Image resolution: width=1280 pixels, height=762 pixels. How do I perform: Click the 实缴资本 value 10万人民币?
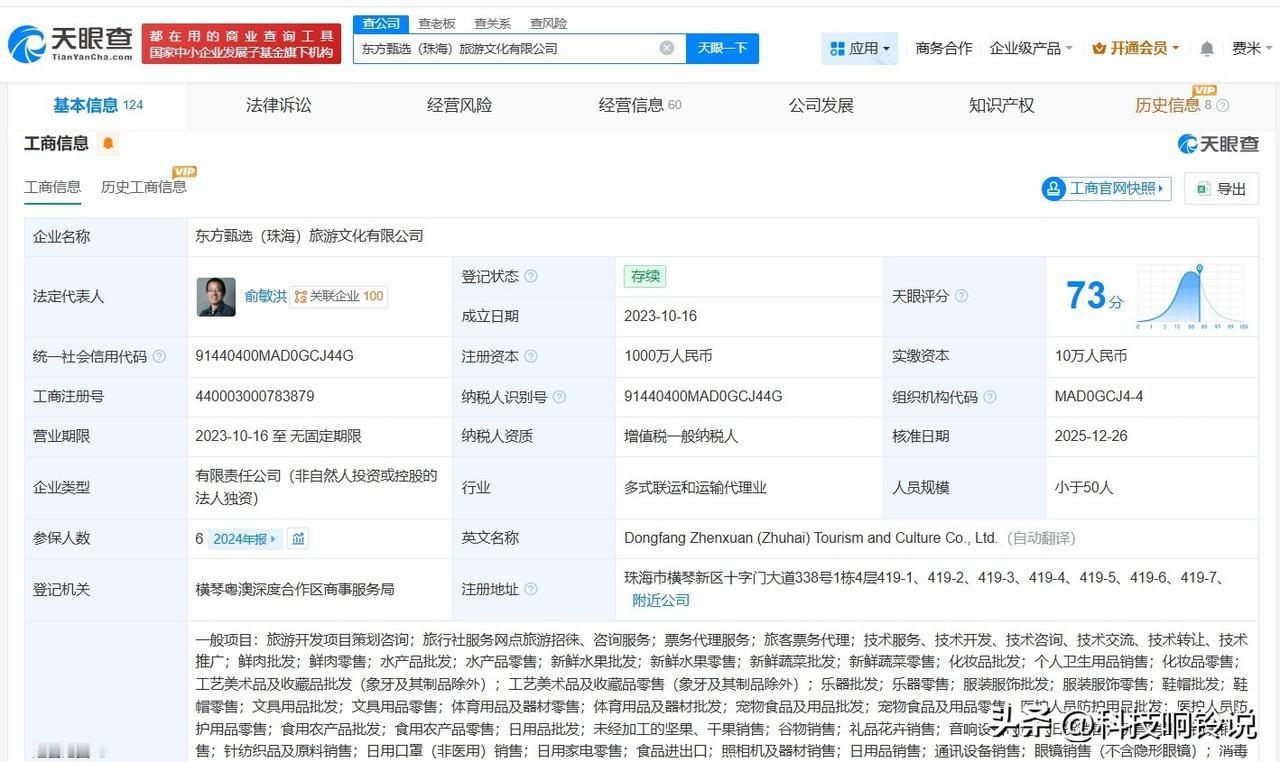pyautogui.click(x=1091, y=356)
